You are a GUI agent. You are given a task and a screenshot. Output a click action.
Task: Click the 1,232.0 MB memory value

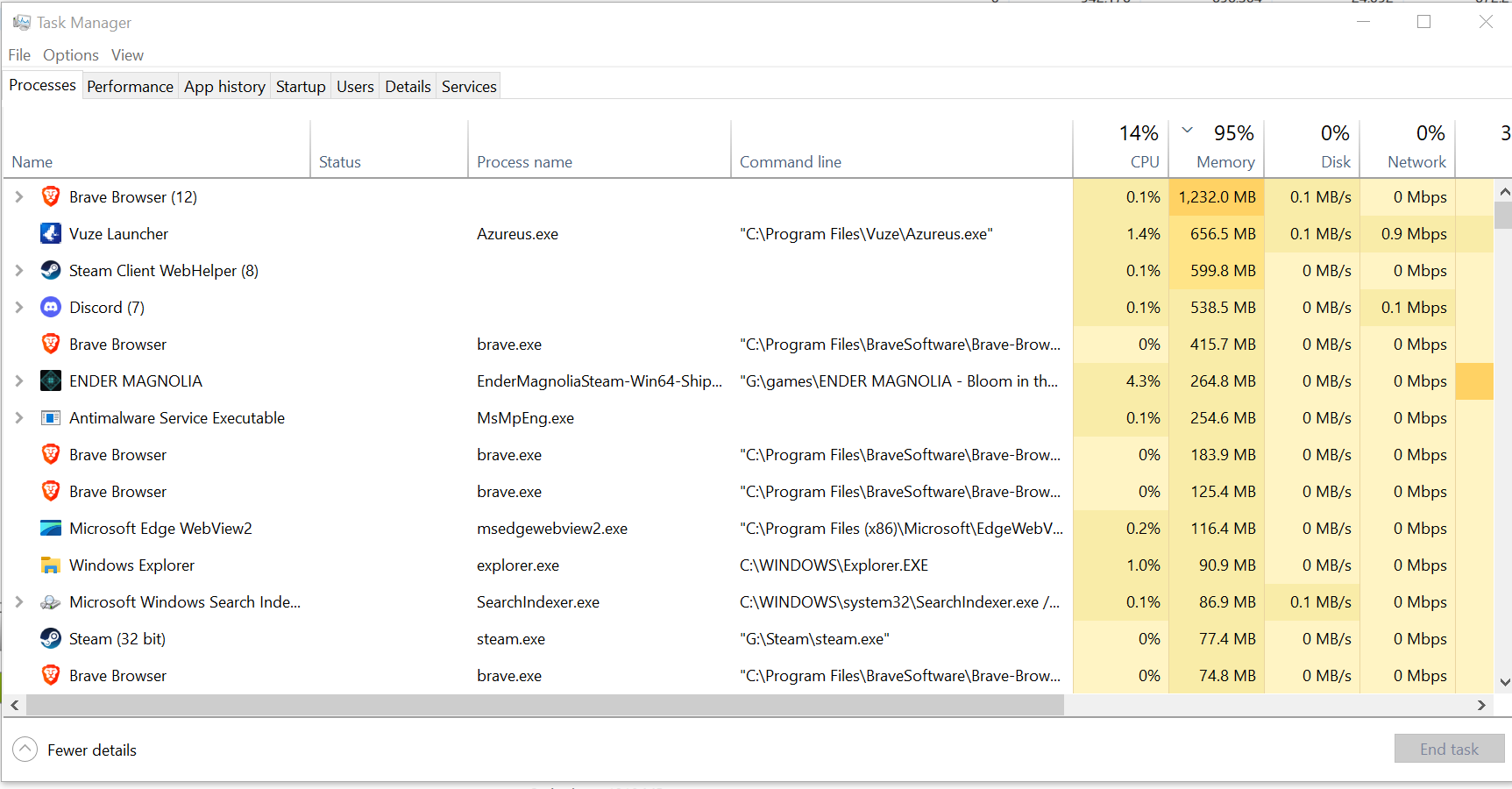(1217, 197)
